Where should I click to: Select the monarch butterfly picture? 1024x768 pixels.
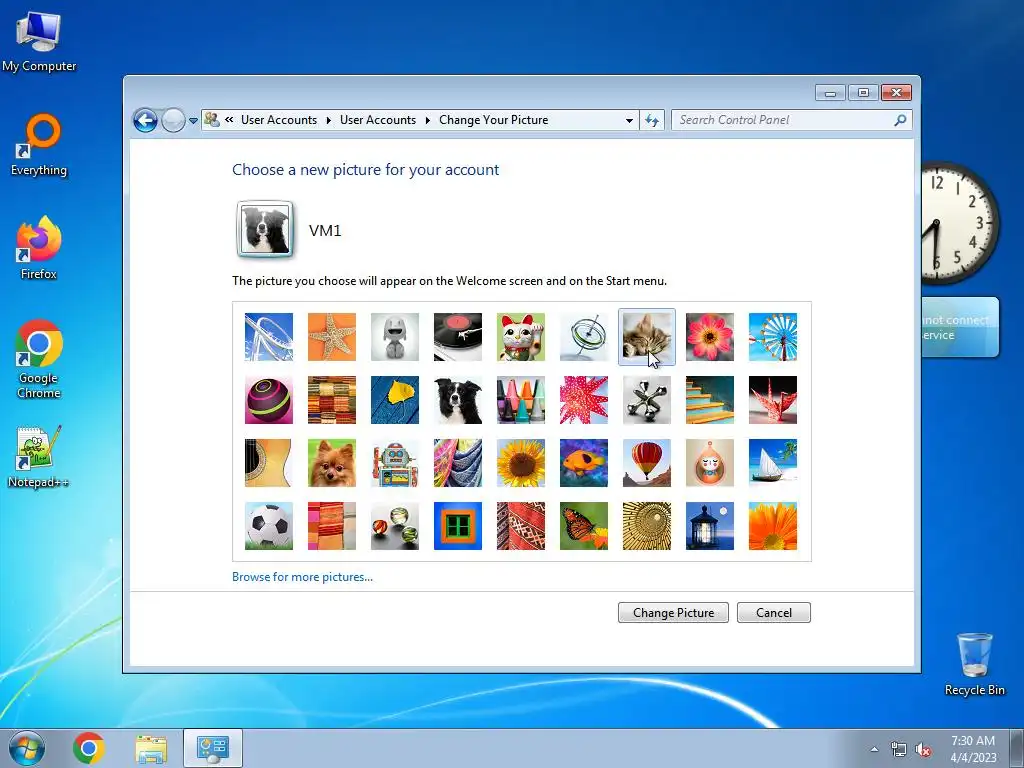tap(584, 526)
